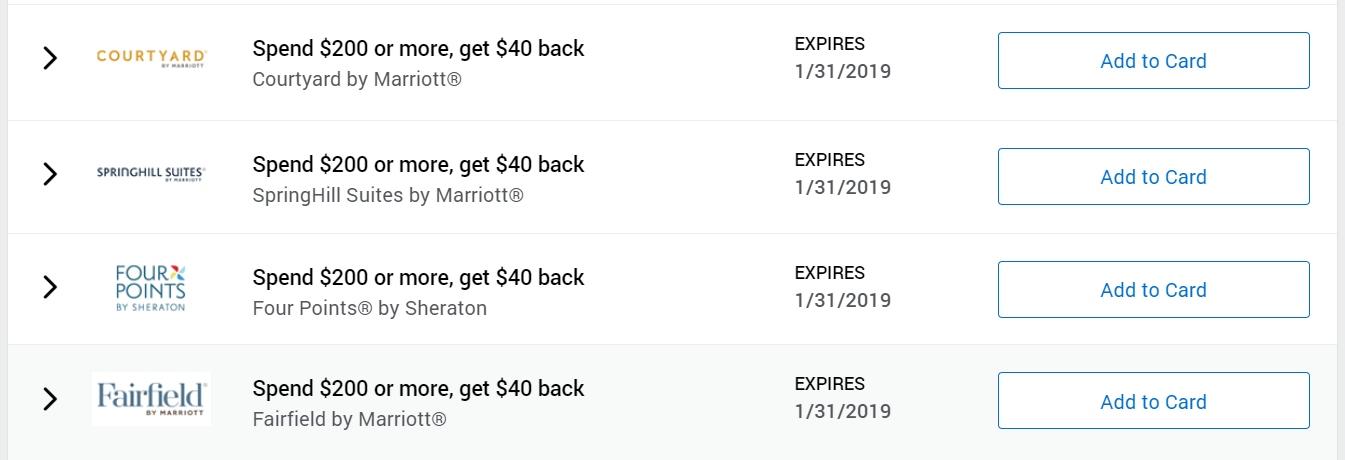
Task: Click the Four Points by Sheraton logo
Action: 151,288
